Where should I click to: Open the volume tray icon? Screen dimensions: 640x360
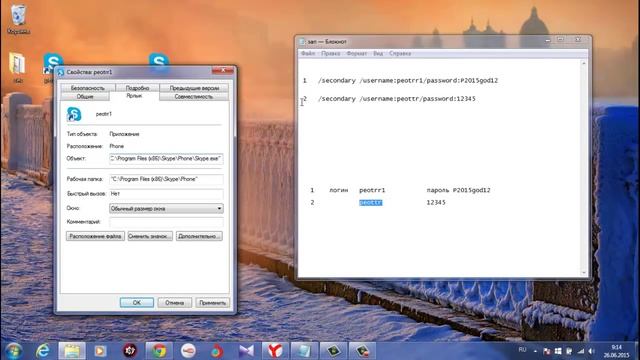[591, 351]
